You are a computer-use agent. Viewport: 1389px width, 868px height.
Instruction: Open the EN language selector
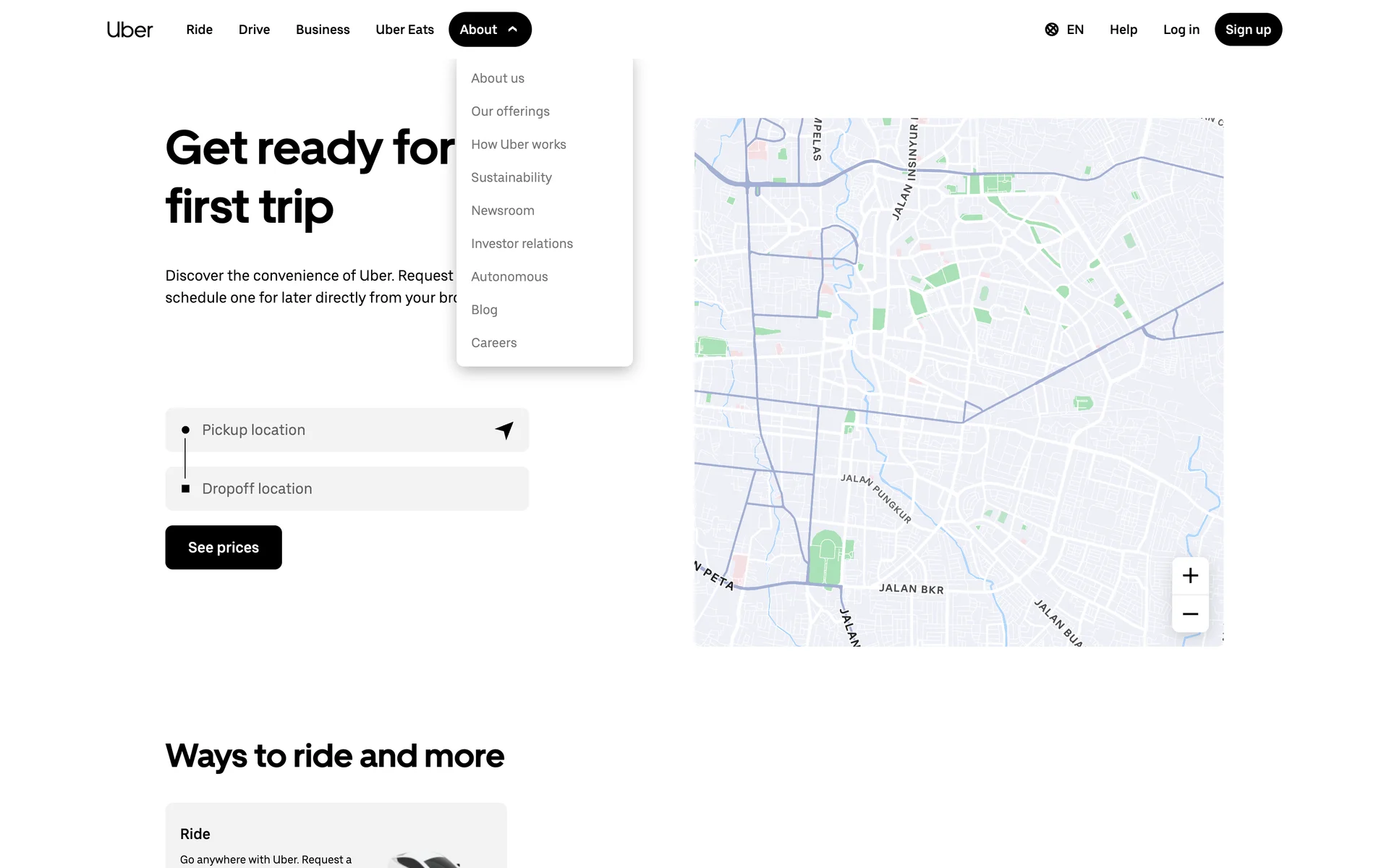(1074, 30)
